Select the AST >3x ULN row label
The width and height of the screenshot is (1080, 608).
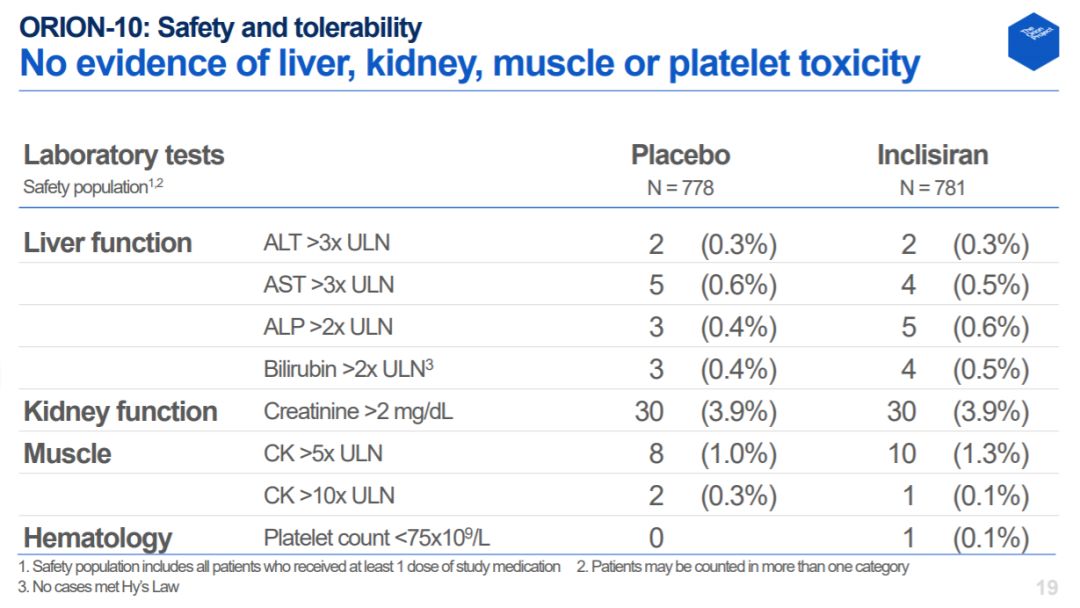coord(329,285)
